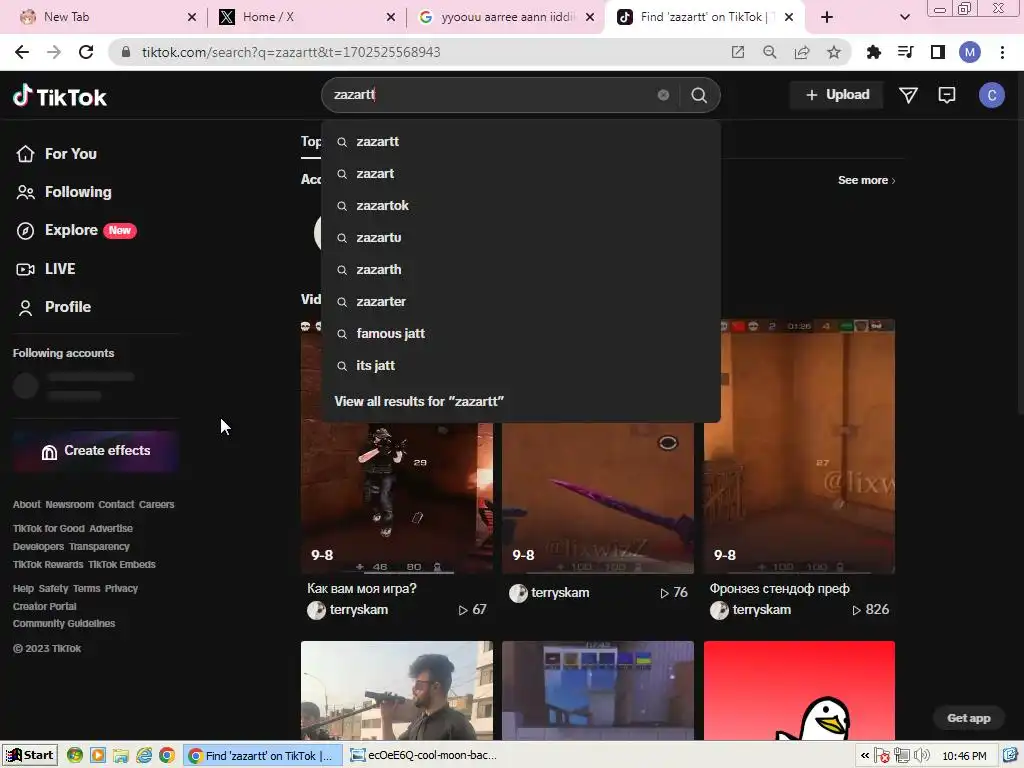Click the Create effects button
The image size is (1024, 768).
point(95,451)
